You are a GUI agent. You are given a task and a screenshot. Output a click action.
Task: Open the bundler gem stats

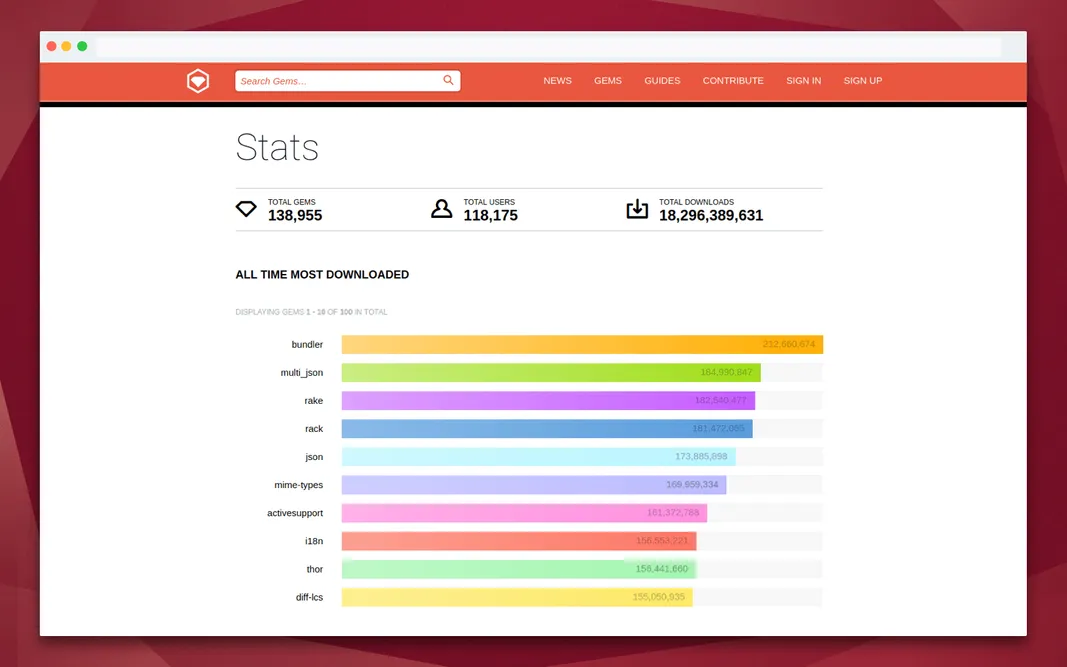[x=307, y=344]
